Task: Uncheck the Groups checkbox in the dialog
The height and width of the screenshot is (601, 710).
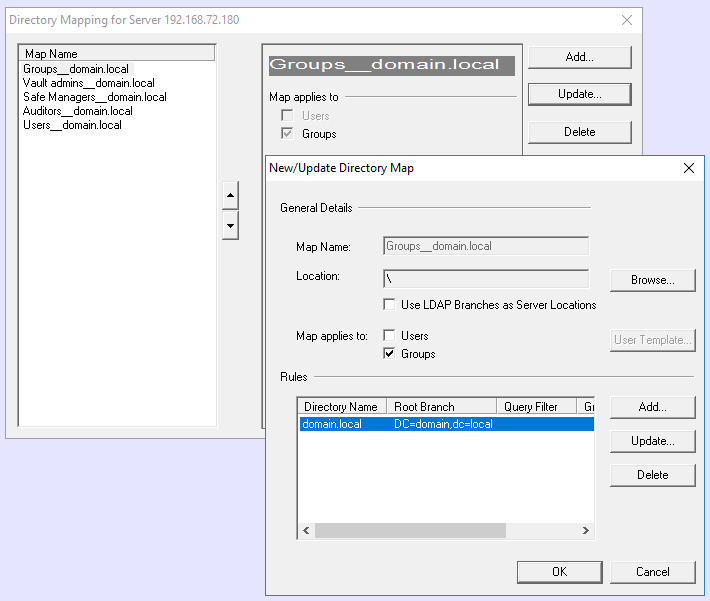Action: coord(389,353)
